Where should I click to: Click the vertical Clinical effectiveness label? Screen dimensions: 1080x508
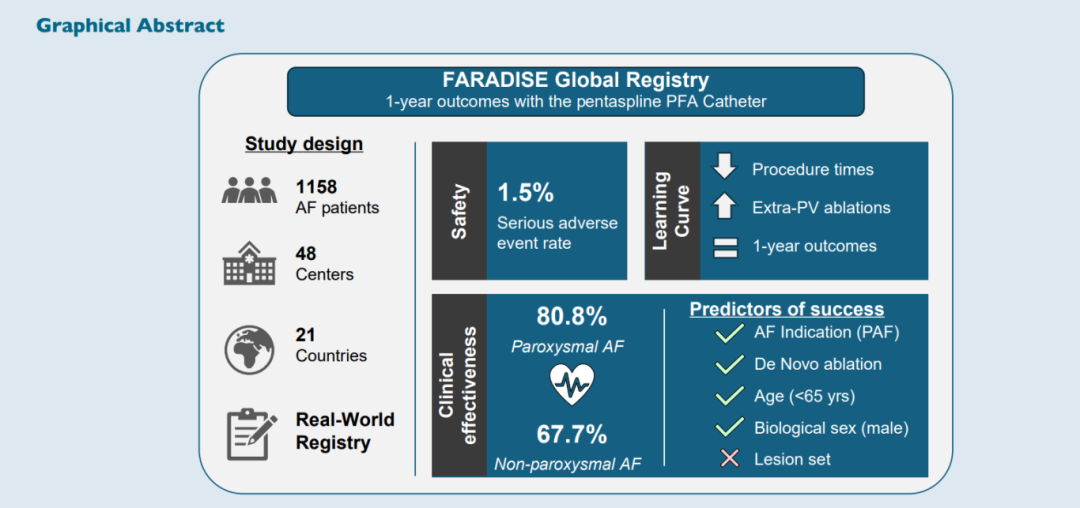[x=458, y=385]
